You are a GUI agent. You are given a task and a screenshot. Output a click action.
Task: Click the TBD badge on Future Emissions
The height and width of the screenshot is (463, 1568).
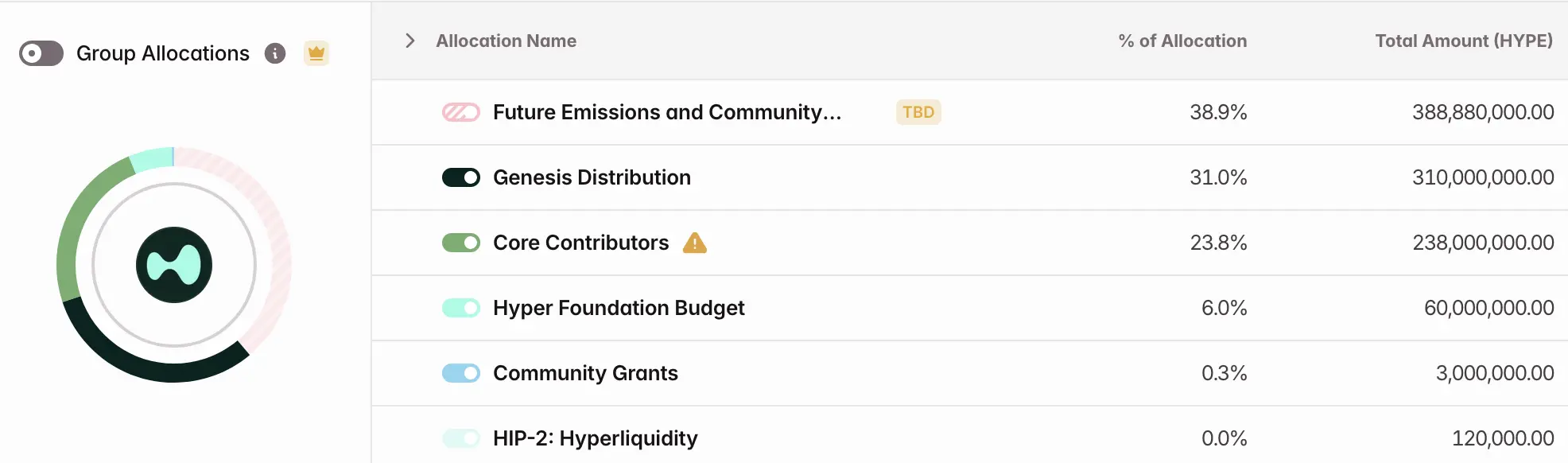point(918,112)
